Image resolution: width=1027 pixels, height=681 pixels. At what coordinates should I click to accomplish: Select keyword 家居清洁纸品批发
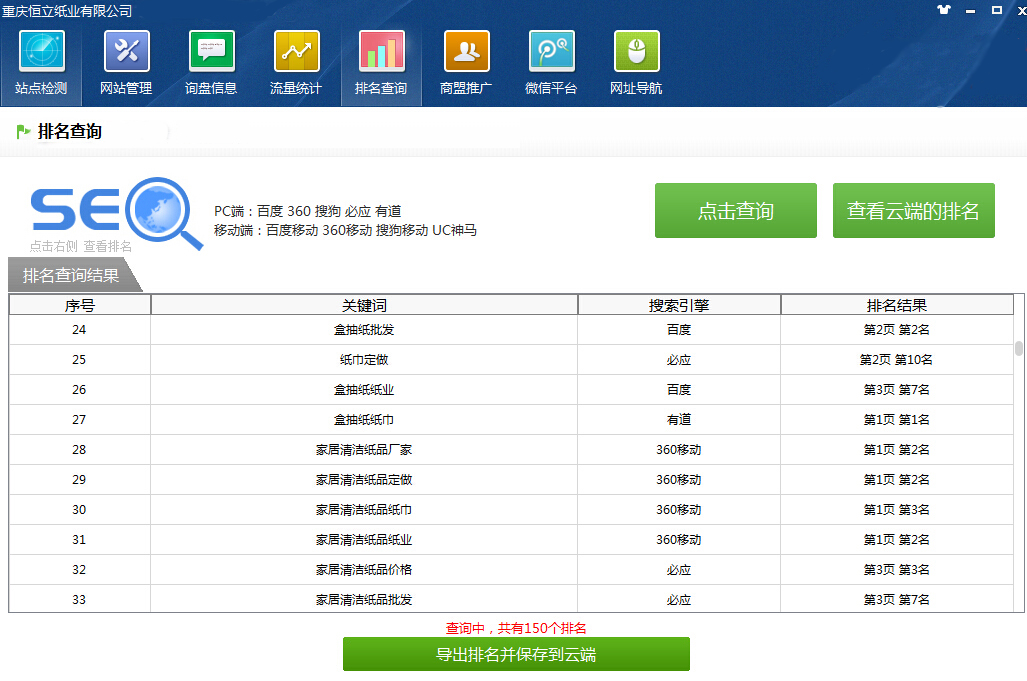tap(364, 600)
